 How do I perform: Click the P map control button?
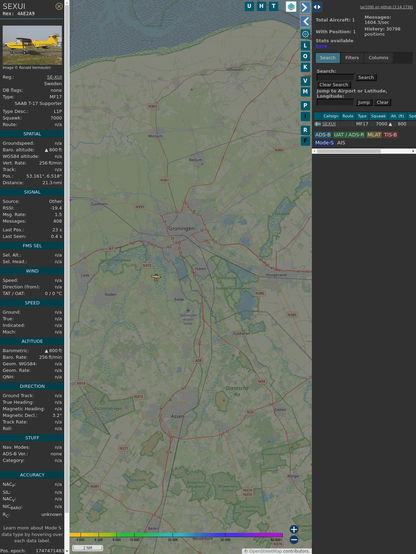tap(305, 105)
